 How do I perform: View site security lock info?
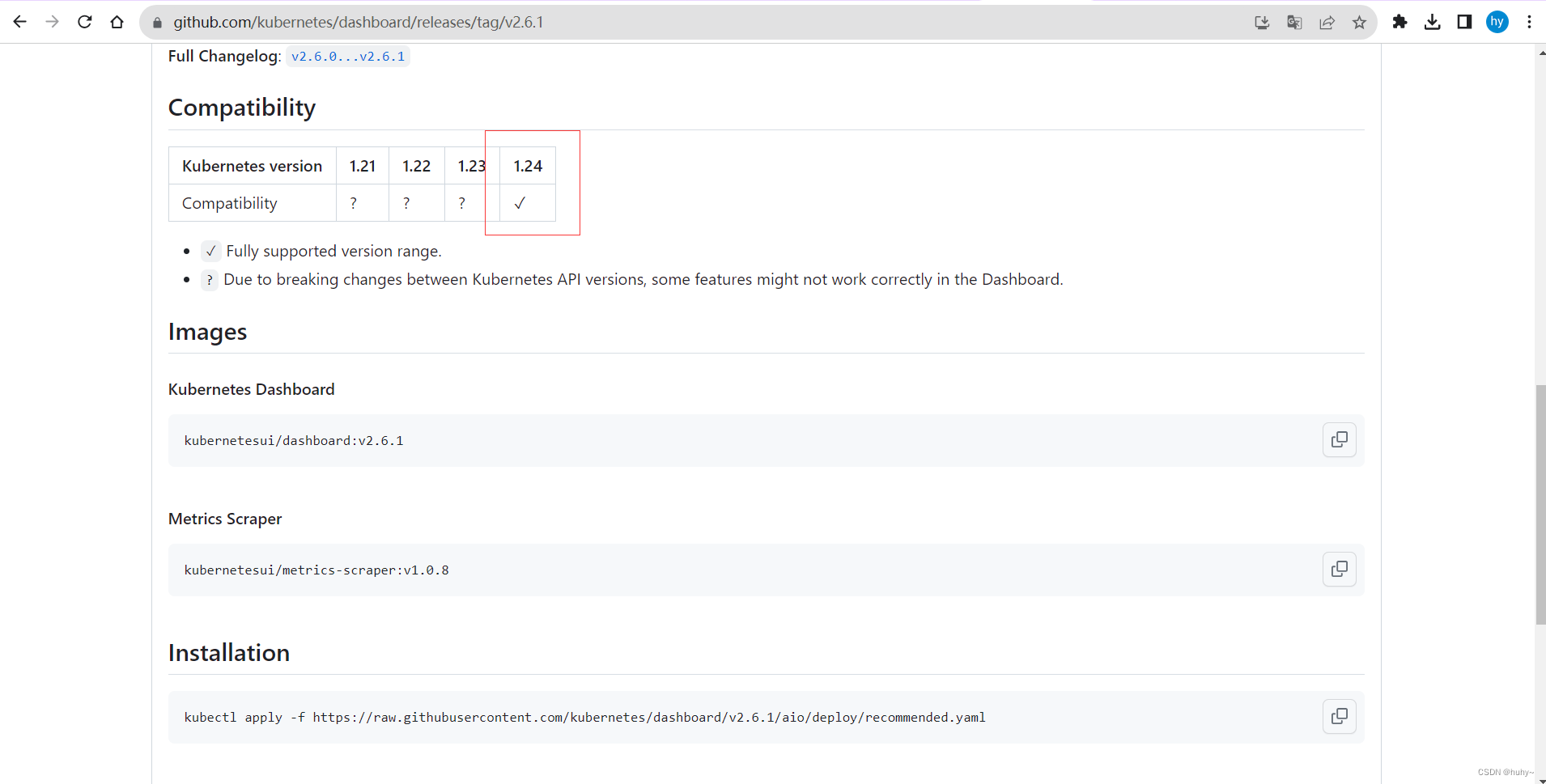point(157,23)
